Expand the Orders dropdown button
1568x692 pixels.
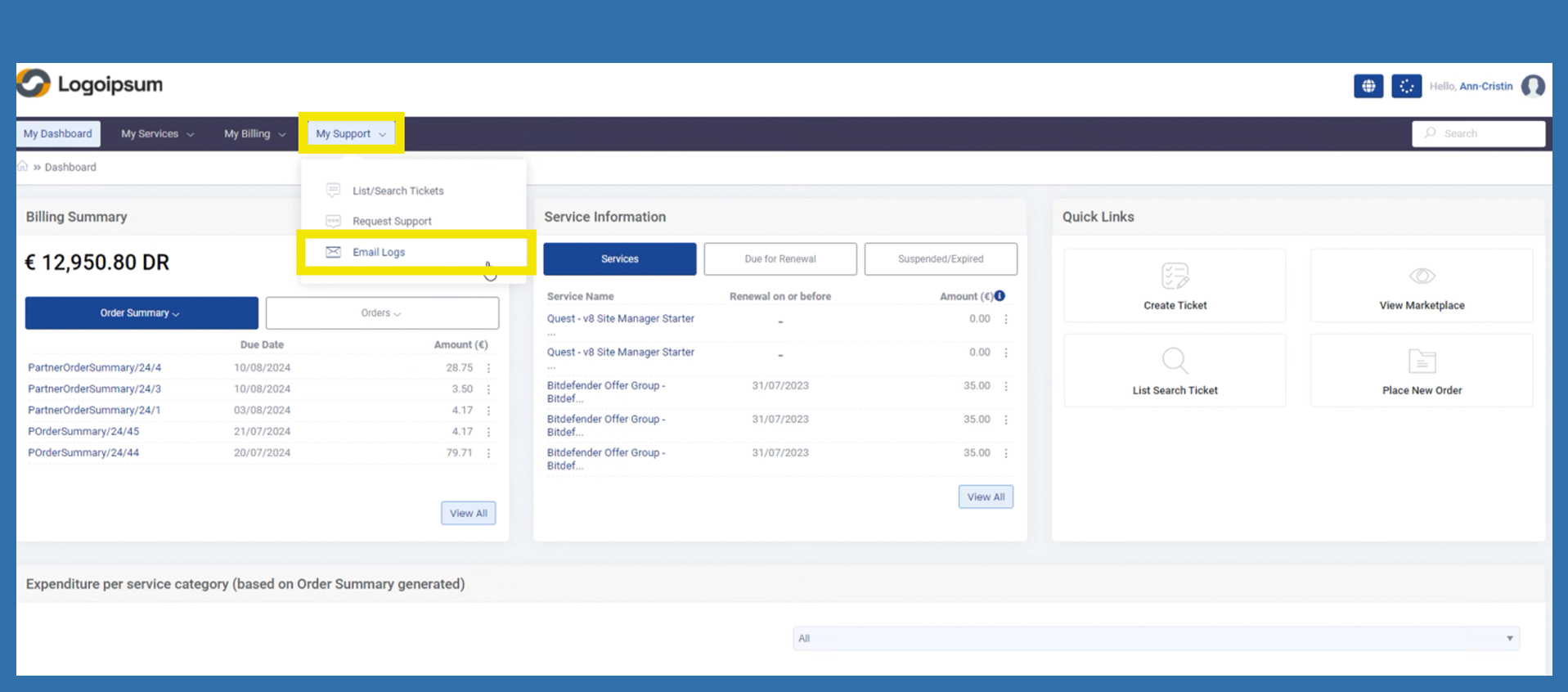(x=382, y=313)
